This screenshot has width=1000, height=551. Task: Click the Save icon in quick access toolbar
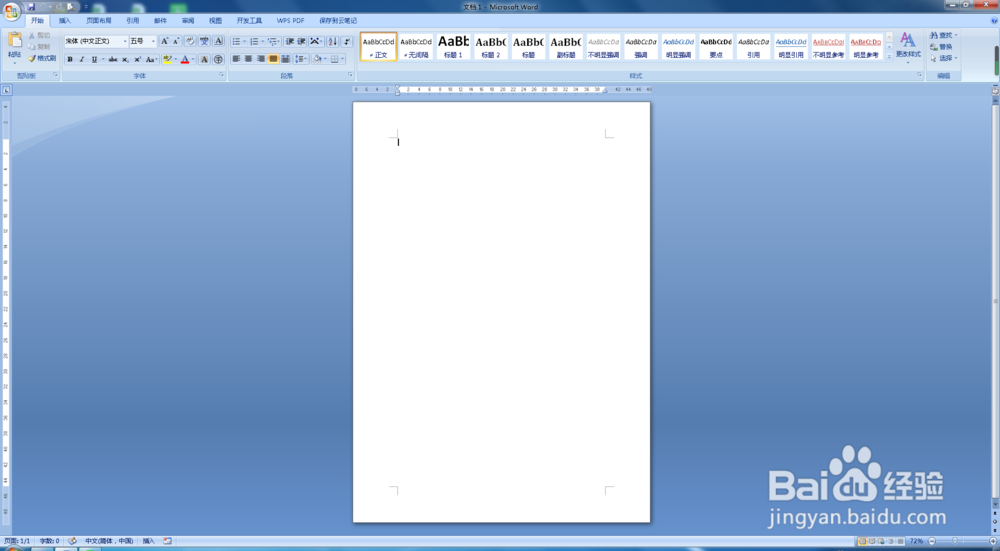(31, 7)
